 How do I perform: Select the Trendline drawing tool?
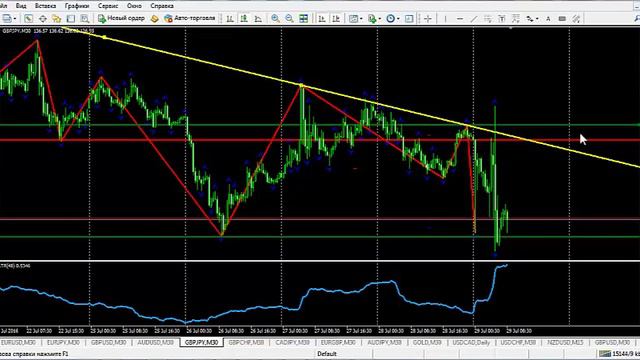(473, 18)
